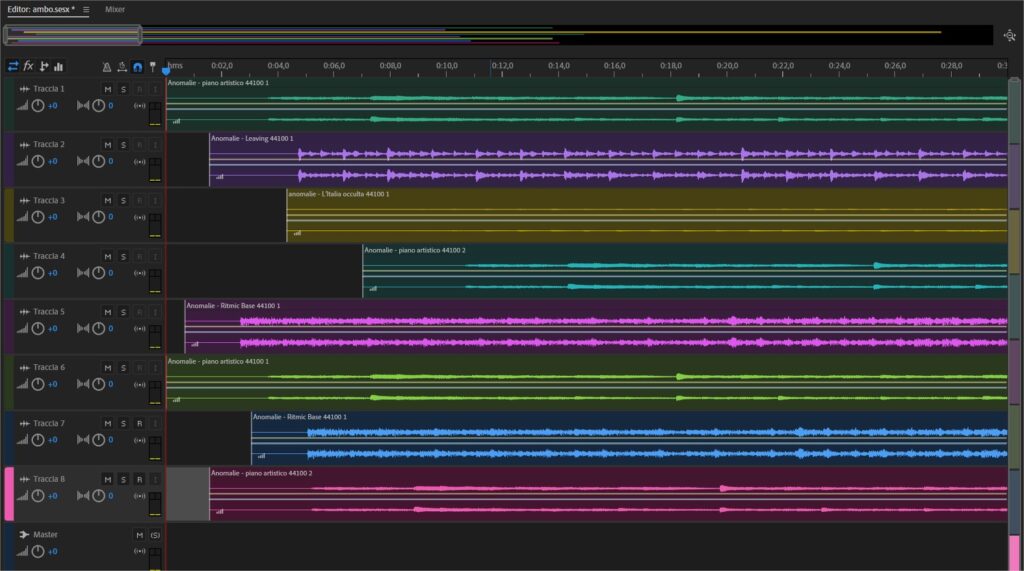Click the zoom navigator icon at top right

(1010, 35)
